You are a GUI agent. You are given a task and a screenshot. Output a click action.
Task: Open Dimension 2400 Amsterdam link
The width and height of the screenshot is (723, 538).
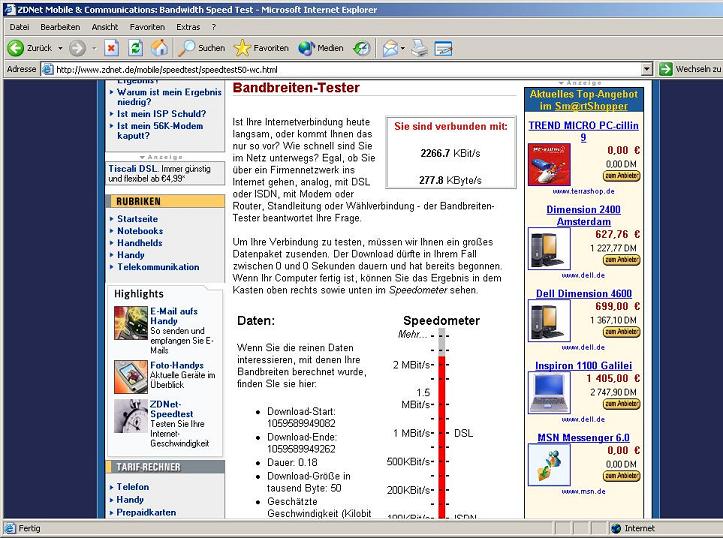583,215
